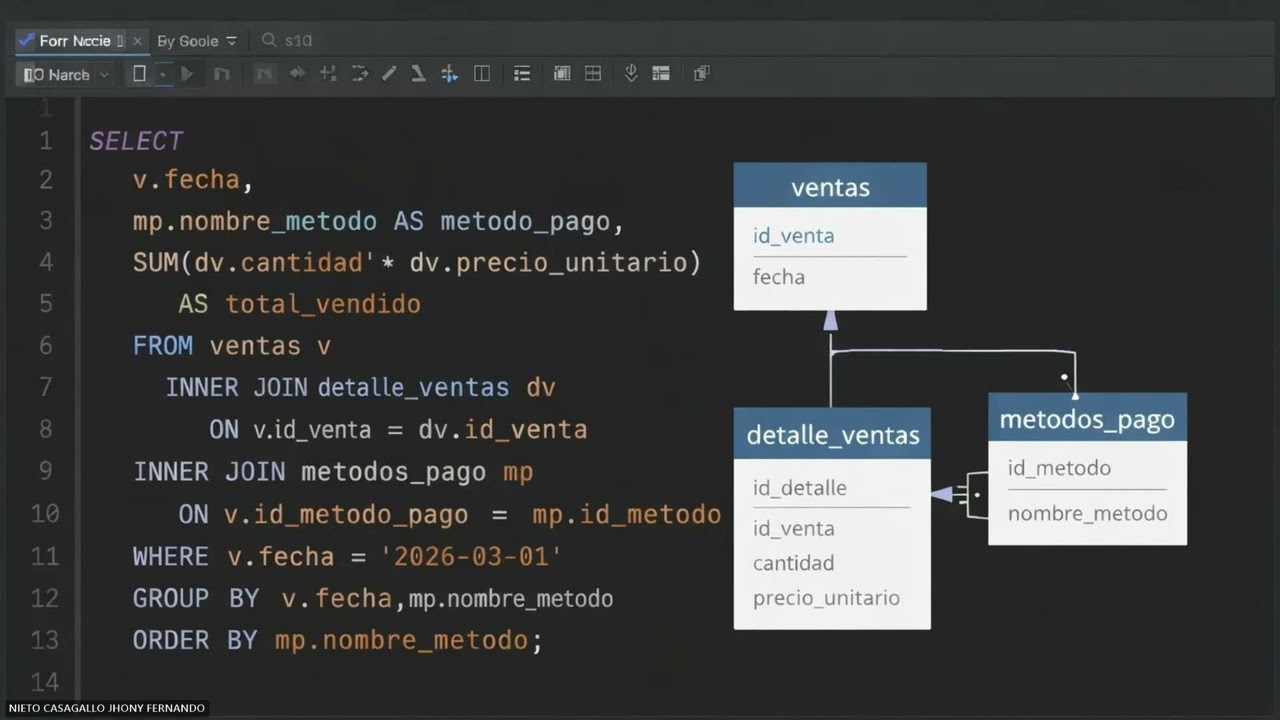Click the 'fecha' field in ventas table

(x=779, y=277)
